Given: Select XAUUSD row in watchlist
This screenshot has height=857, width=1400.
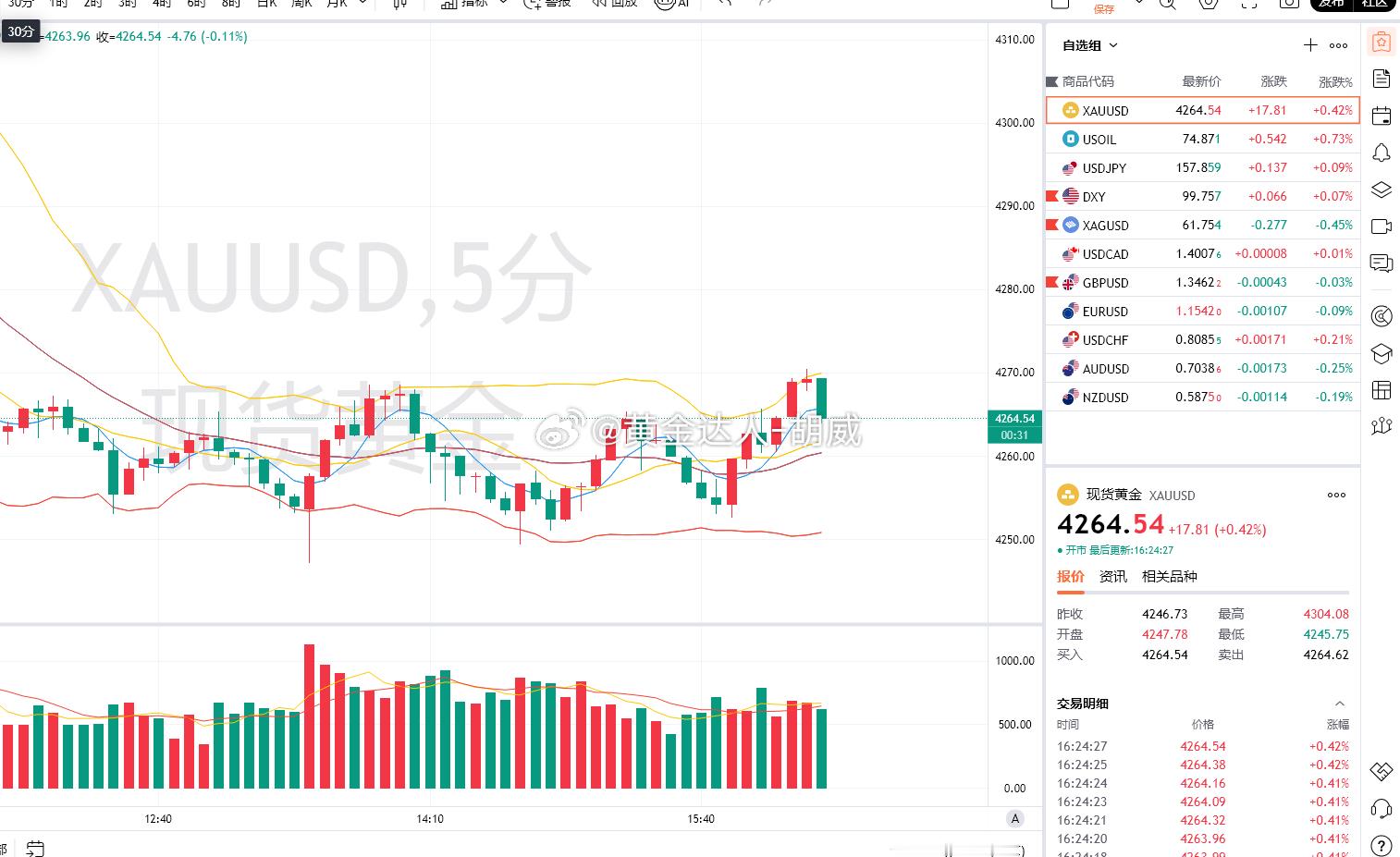Looking at the screenshot, I should (1203, 110).
